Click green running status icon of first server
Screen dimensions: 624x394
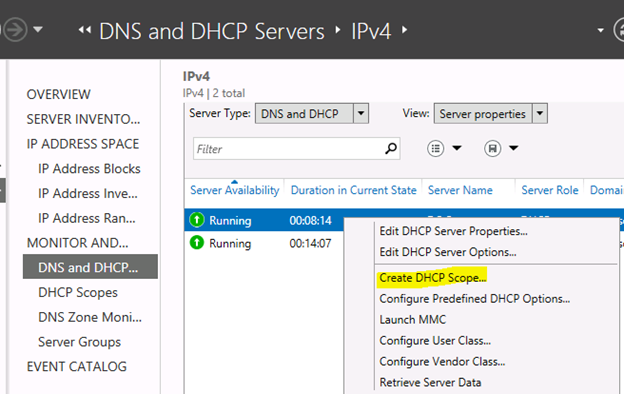197,220
